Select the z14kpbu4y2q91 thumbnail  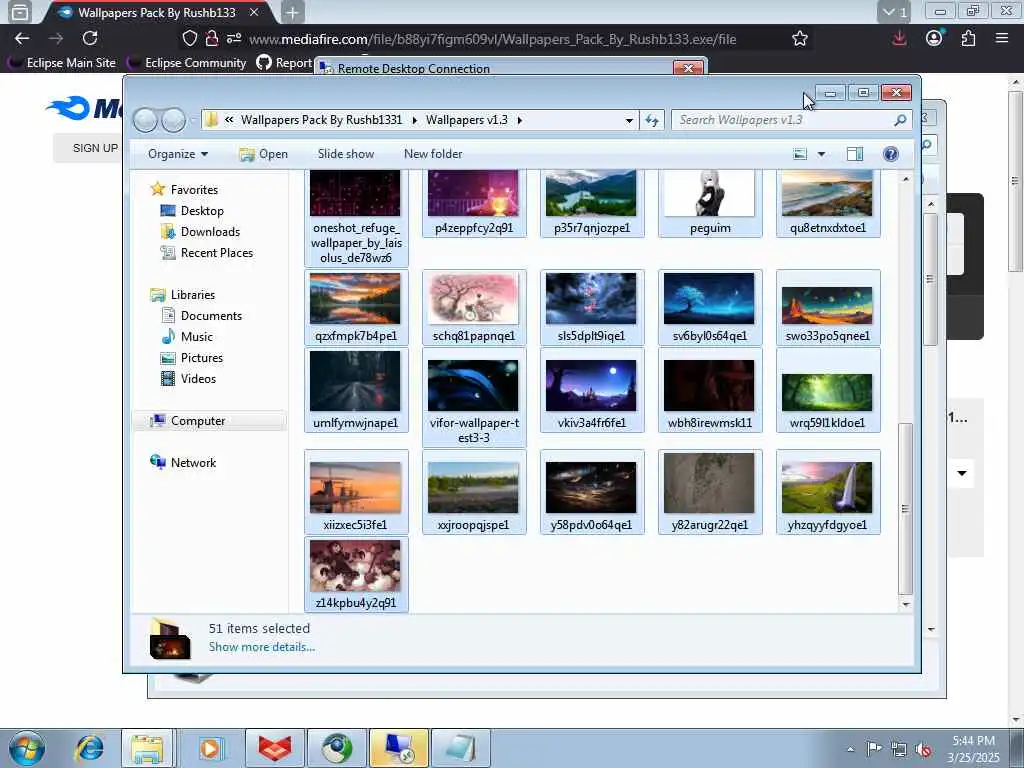356,574
